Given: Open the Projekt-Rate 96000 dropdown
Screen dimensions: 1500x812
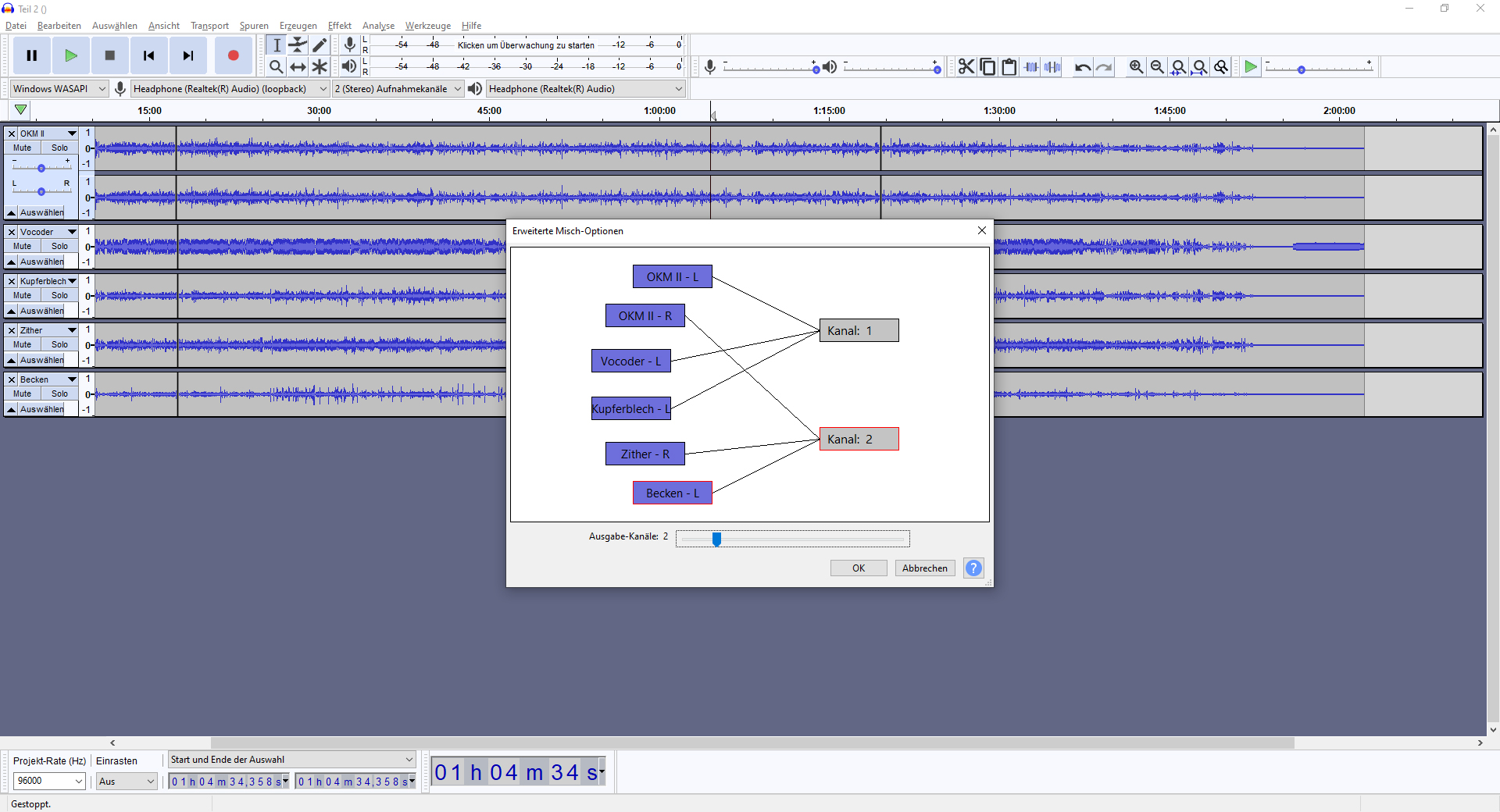Looking at the screenshot, I should [48, 781].
